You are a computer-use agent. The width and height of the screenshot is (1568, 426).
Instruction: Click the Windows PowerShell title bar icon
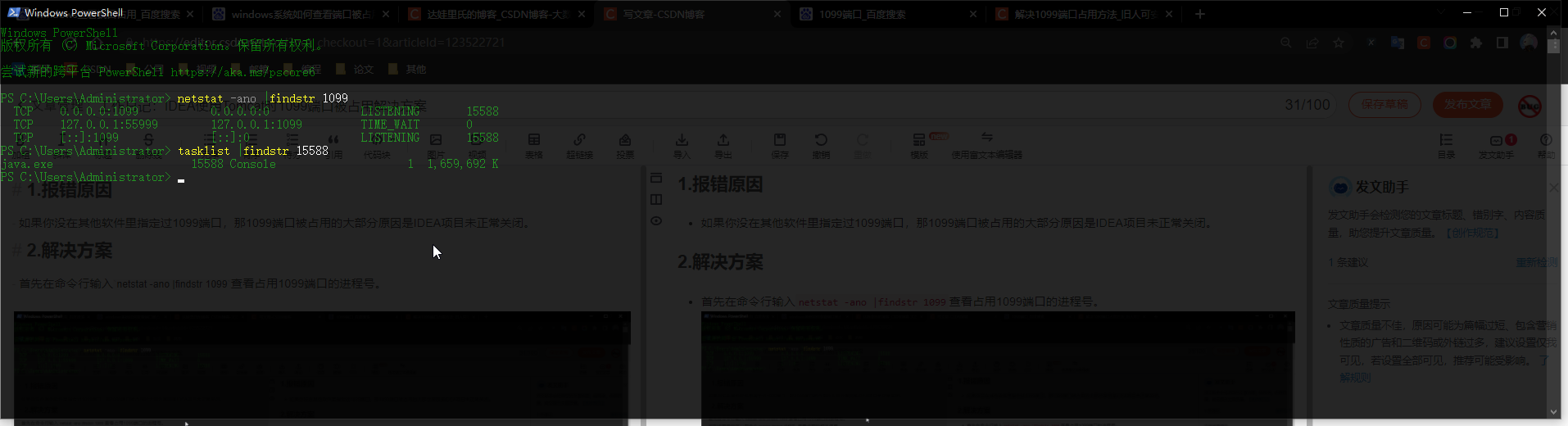tap(14, 12)
